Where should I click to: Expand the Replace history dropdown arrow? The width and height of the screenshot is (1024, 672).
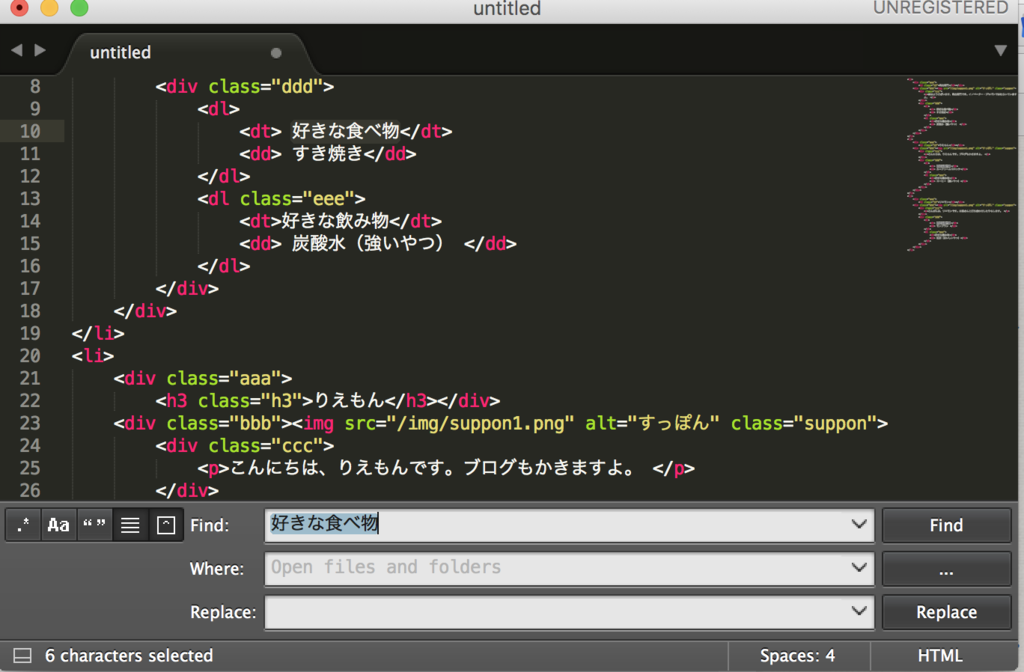(x=858, y=611)
